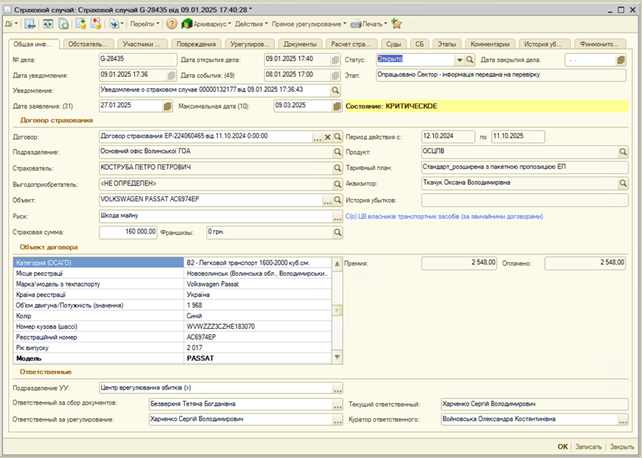Switch to the Участники tab
The height and width of the screenshot is (458, 642).
(142, 44)
